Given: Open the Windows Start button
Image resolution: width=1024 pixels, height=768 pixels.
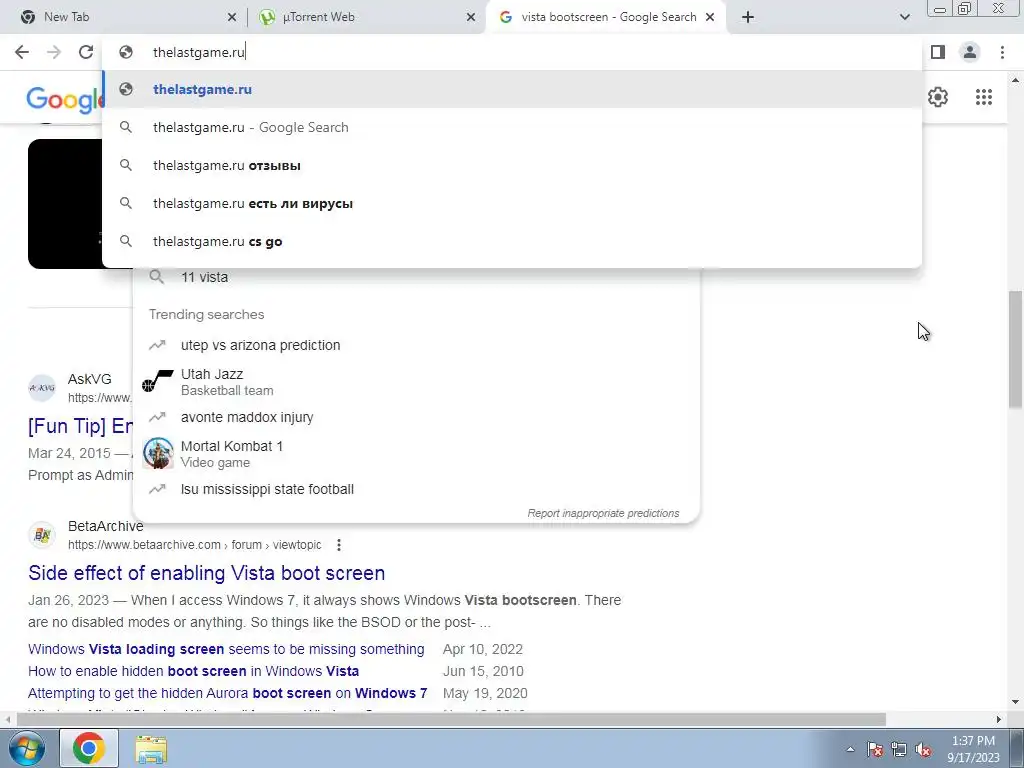Looking at the screenshot, I should pyautogui.click(x=27, y=748).
